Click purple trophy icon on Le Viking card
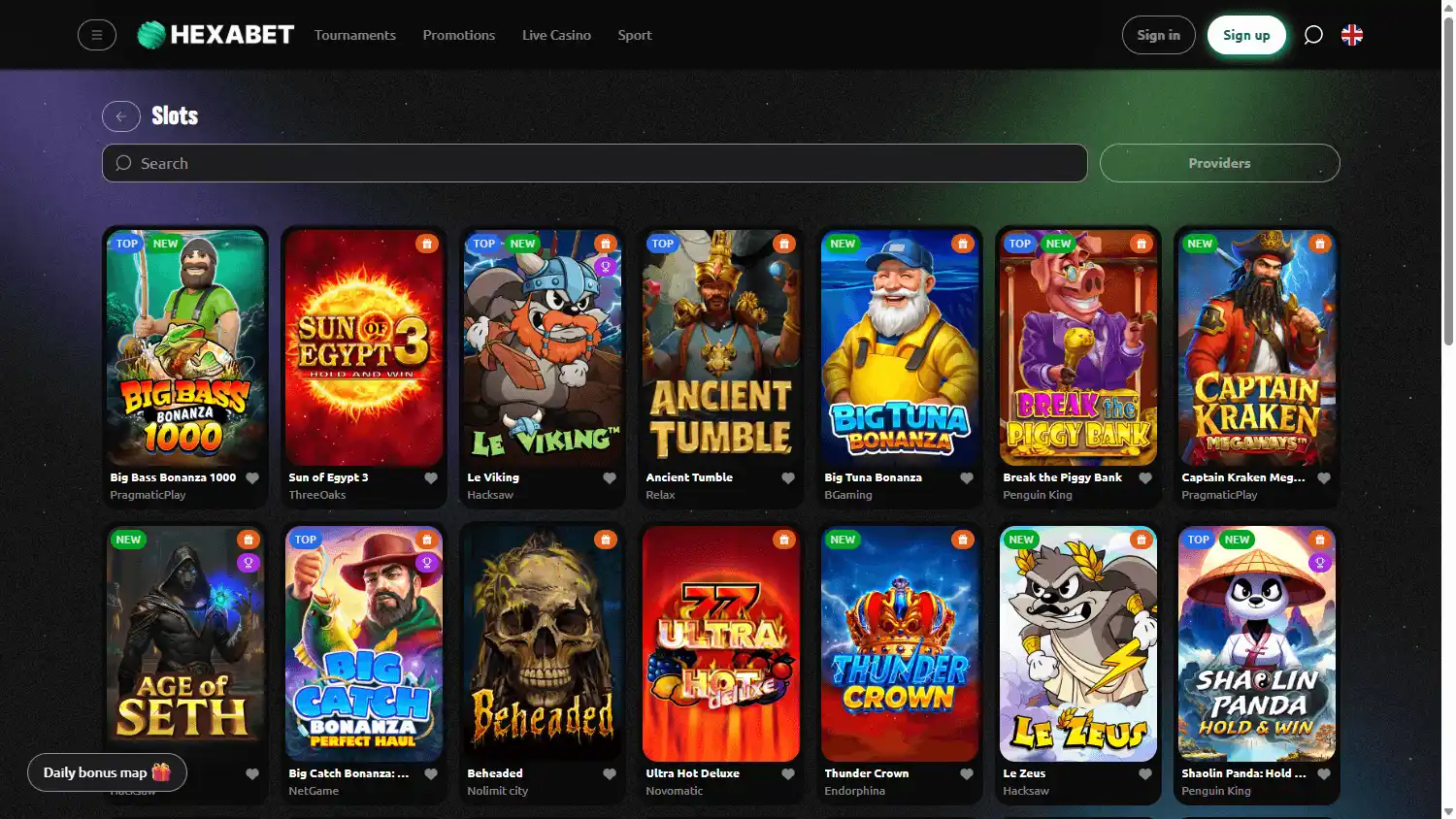1456x819 pixels. click(x=606, y=267)
